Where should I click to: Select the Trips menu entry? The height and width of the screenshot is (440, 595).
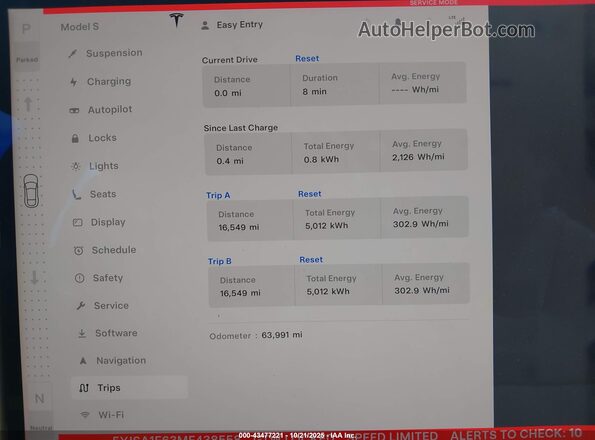pyautogui.click(x=129, y=388)
